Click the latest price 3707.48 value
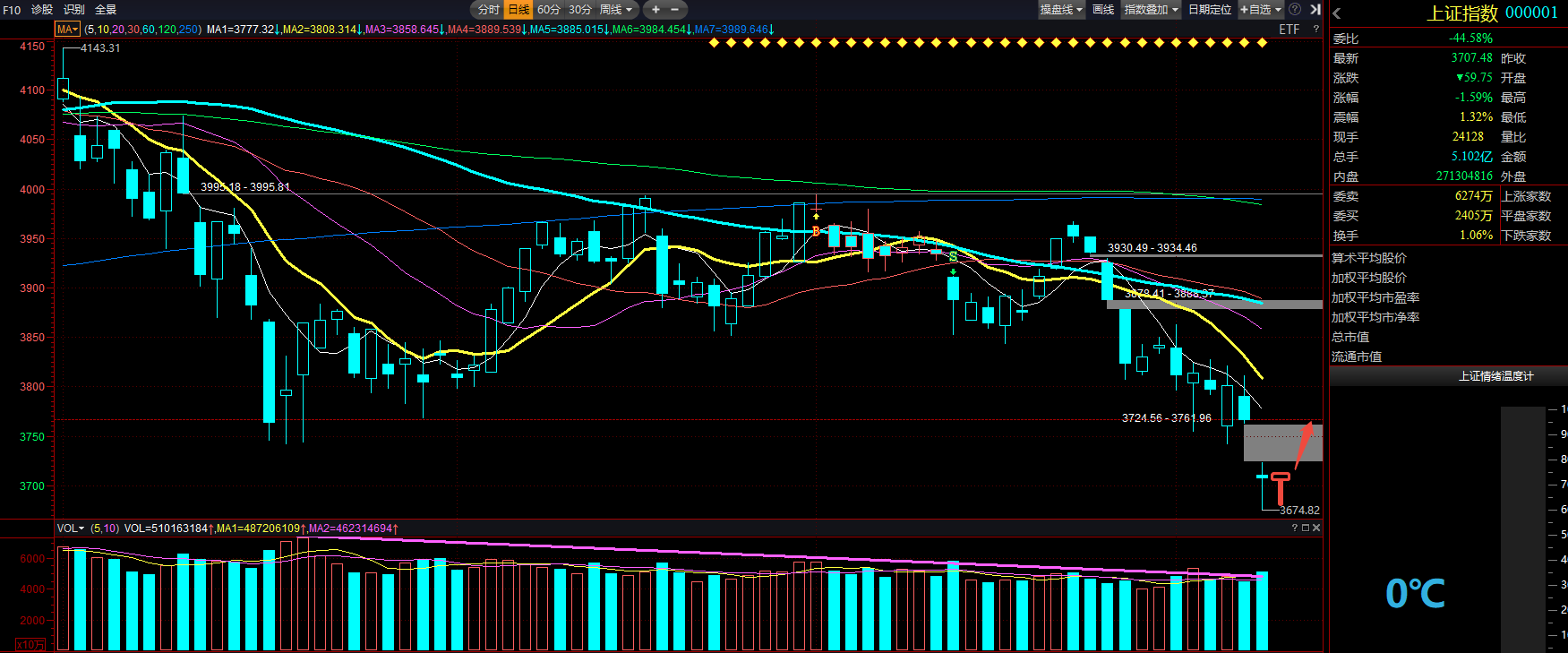 [x=1472, y=58]
